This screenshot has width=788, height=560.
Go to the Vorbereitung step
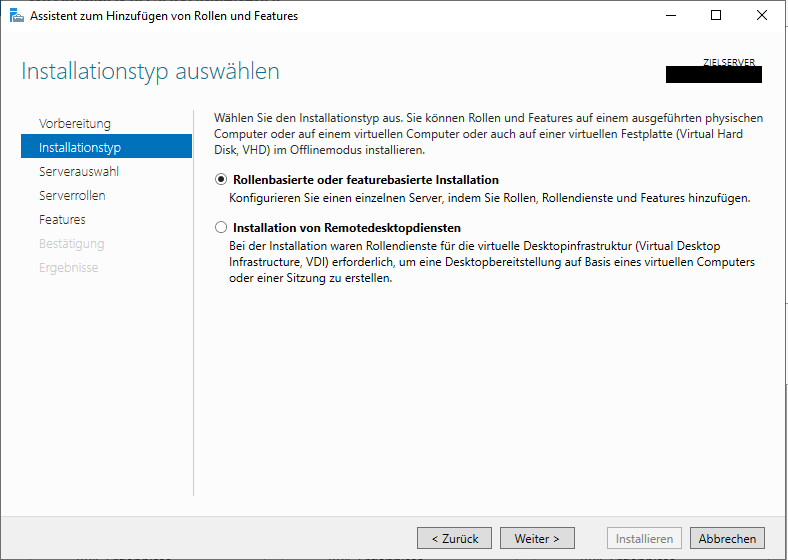point(75,123)
